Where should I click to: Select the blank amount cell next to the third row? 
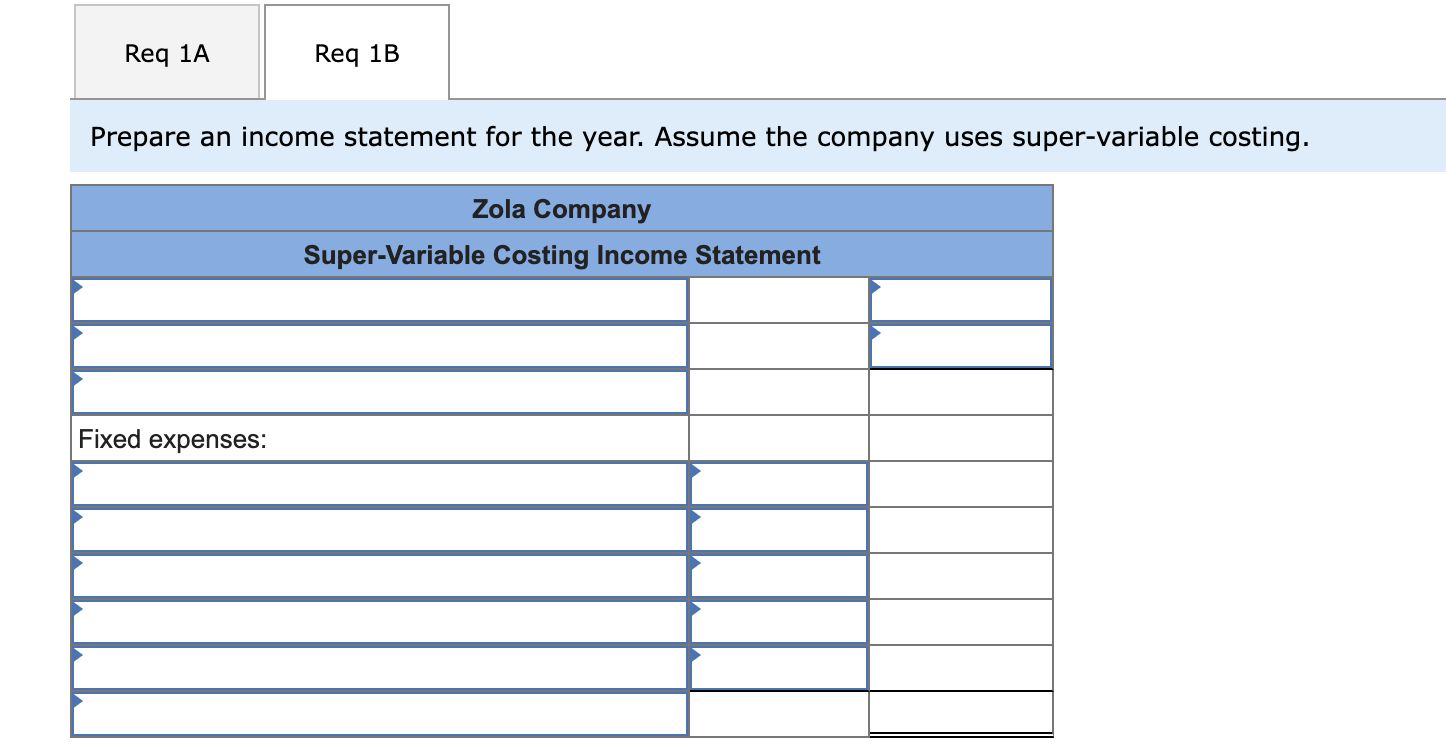777,391
